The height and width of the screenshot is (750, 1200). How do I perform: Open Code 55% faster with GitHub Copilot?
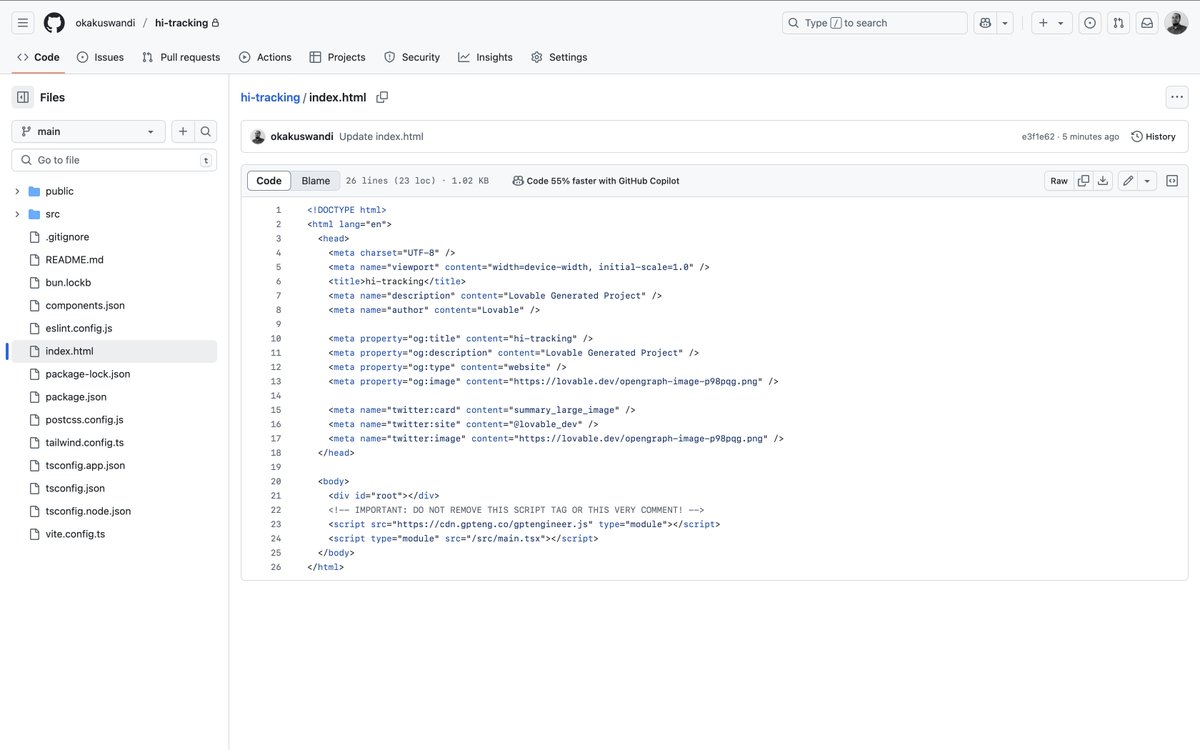tap(596, 181)
